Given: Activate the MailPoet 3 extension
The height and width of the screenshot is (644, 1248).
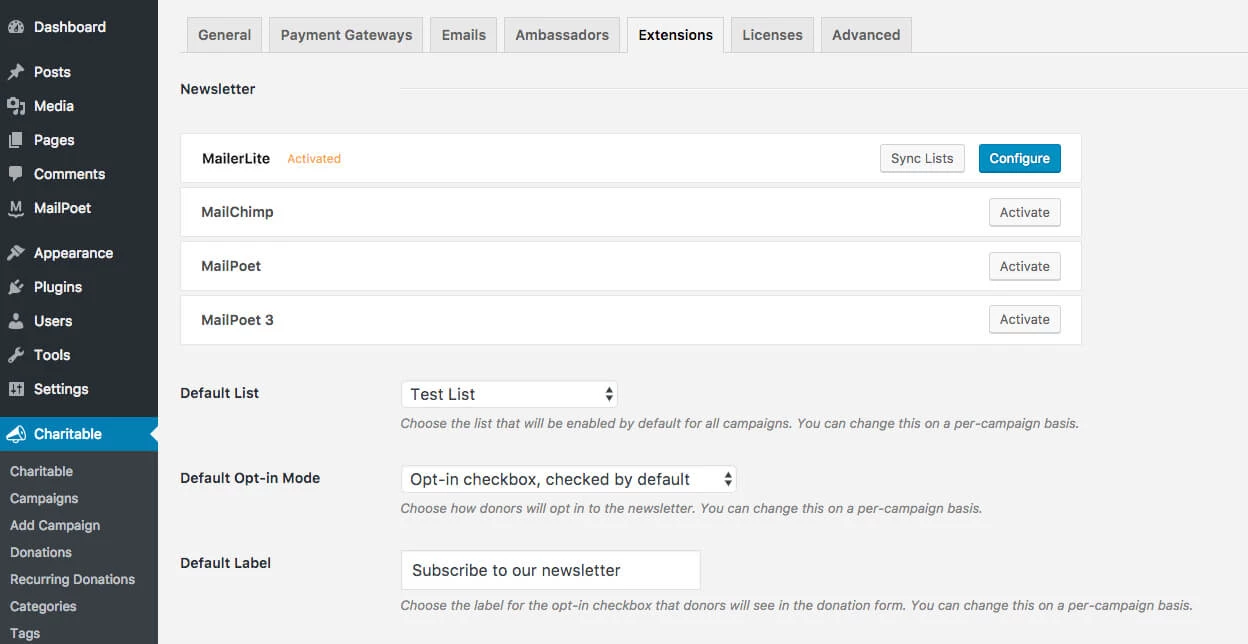Looking at the screenshot, I should (x=1024, y=320).
